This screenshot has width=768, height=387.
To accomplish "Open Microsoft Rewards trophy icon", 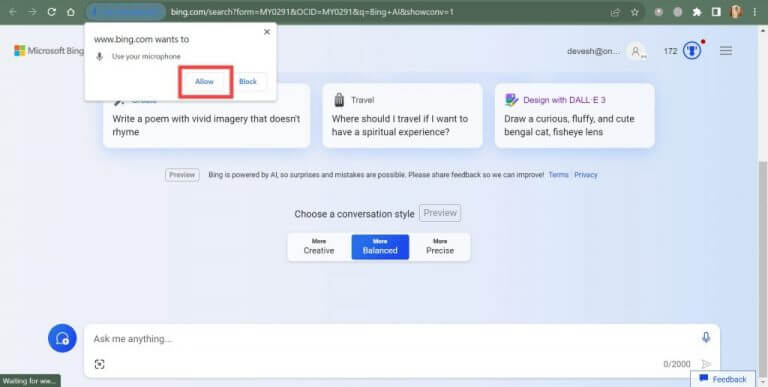I will [692, 50].
